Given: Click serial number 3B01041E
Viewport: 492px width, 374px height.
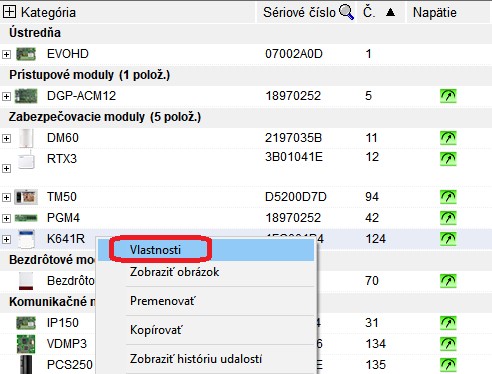Looking at the screenshot, I should coord(294,157).
